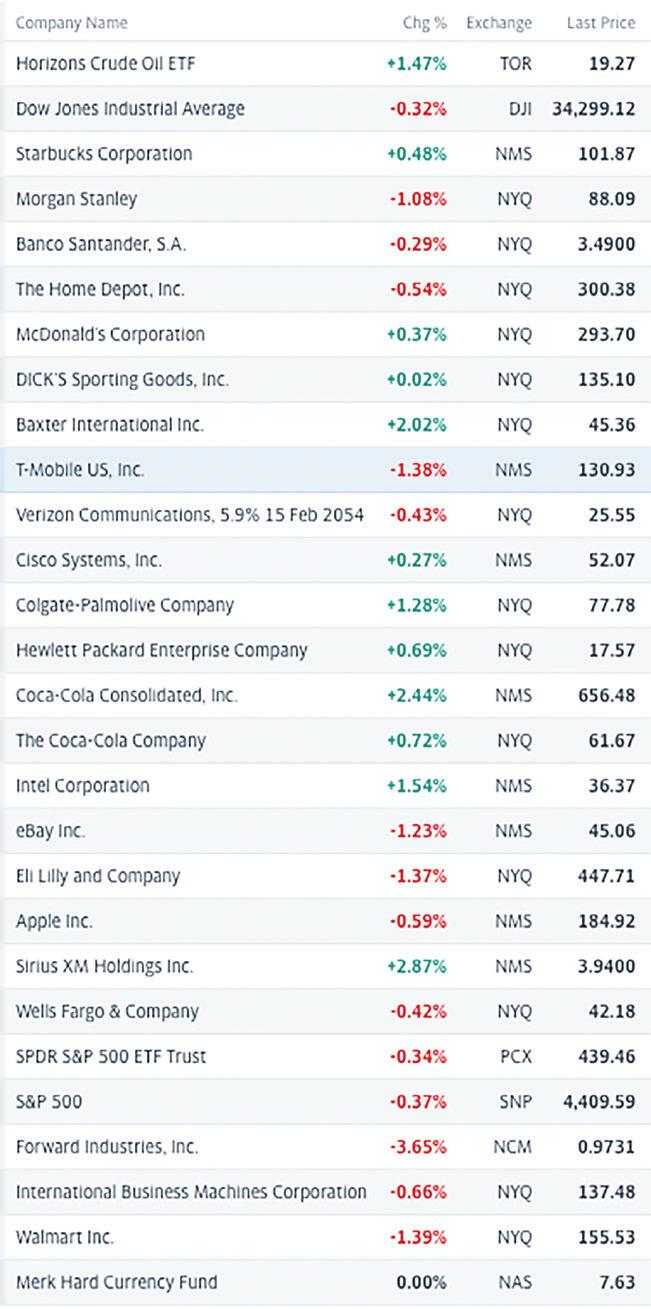Click Forward Industries' -3.65% change value

pyautogui.click(x=417, y=1147)
